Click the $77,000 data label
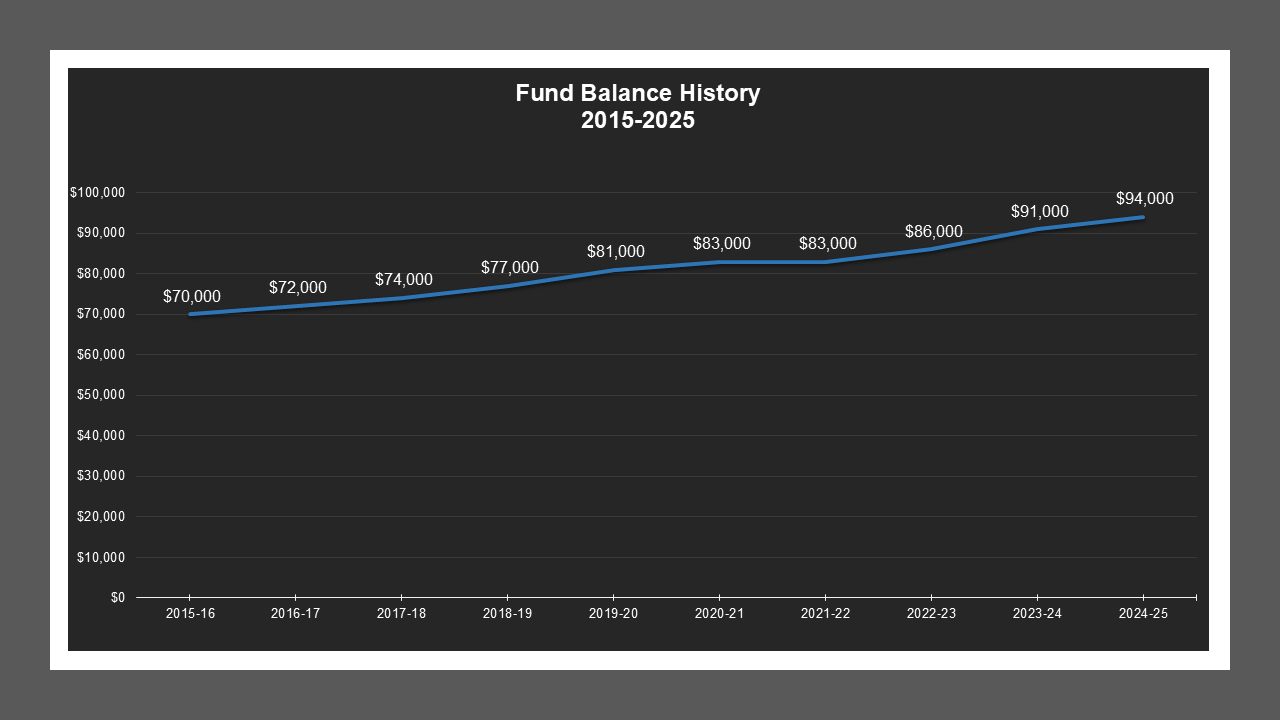Image resolution: width=1280 pixels, height=720 pixels. 508,268
